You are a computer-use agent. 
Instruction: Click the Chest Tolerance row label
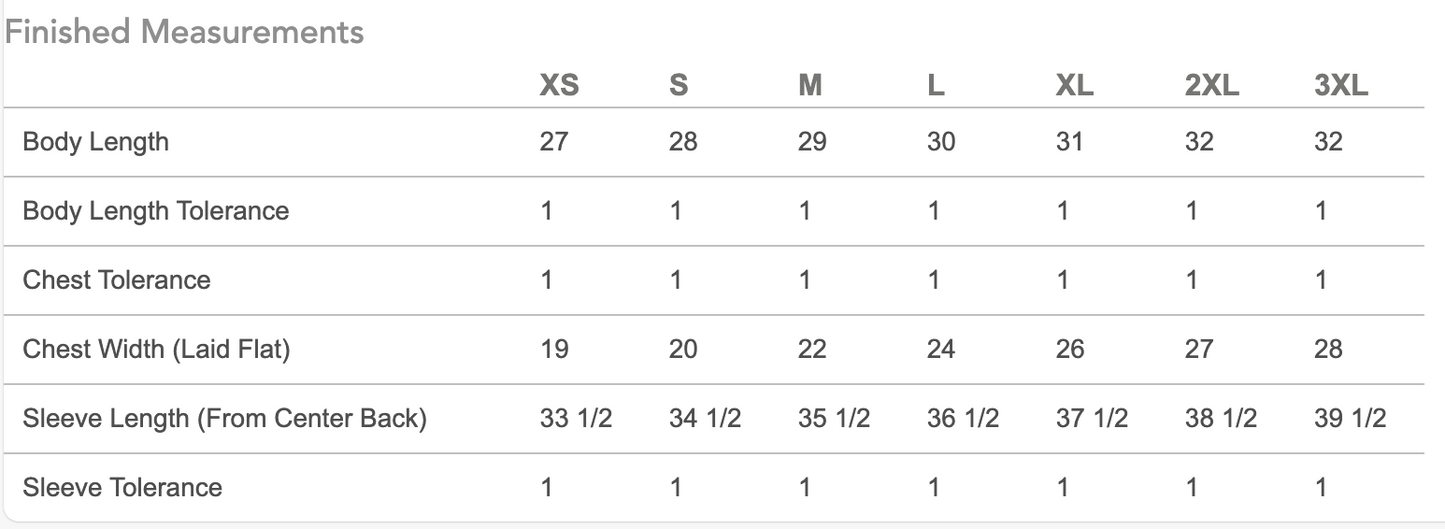pyautogui.click(x=117, y=280)
